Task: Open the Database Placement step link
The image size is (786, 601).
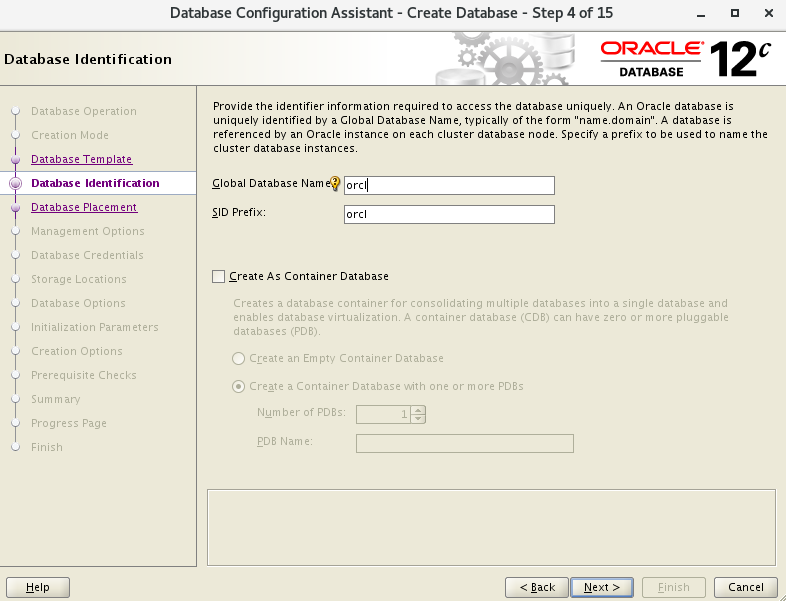Action: tap(84, 208)
